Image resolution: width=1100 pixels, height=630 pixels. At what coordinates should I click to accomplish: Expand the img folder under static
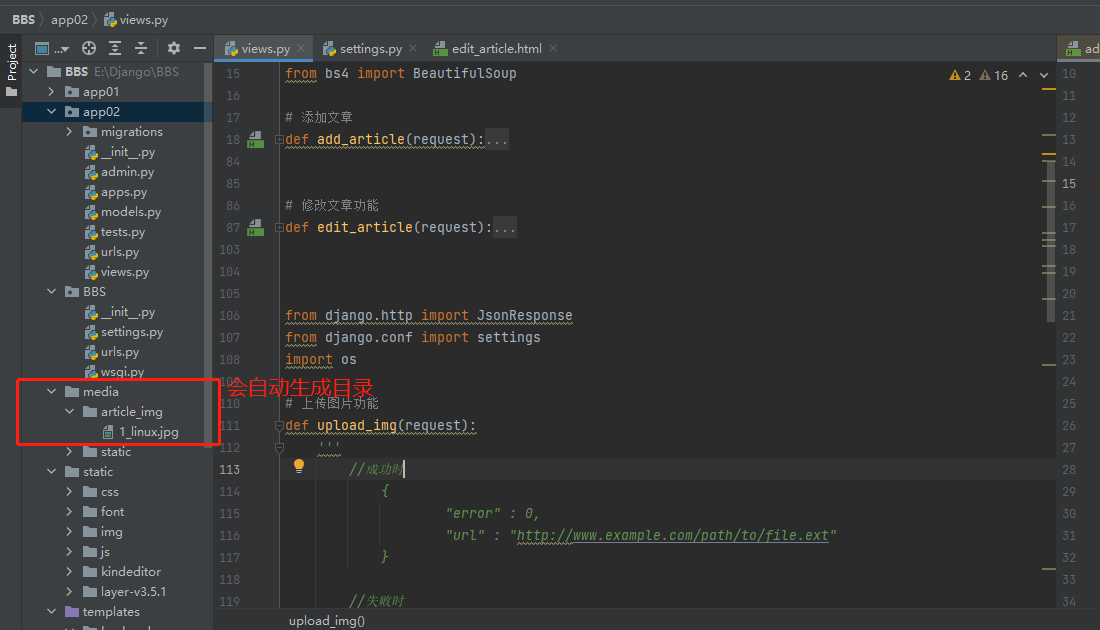click(69, 531)
